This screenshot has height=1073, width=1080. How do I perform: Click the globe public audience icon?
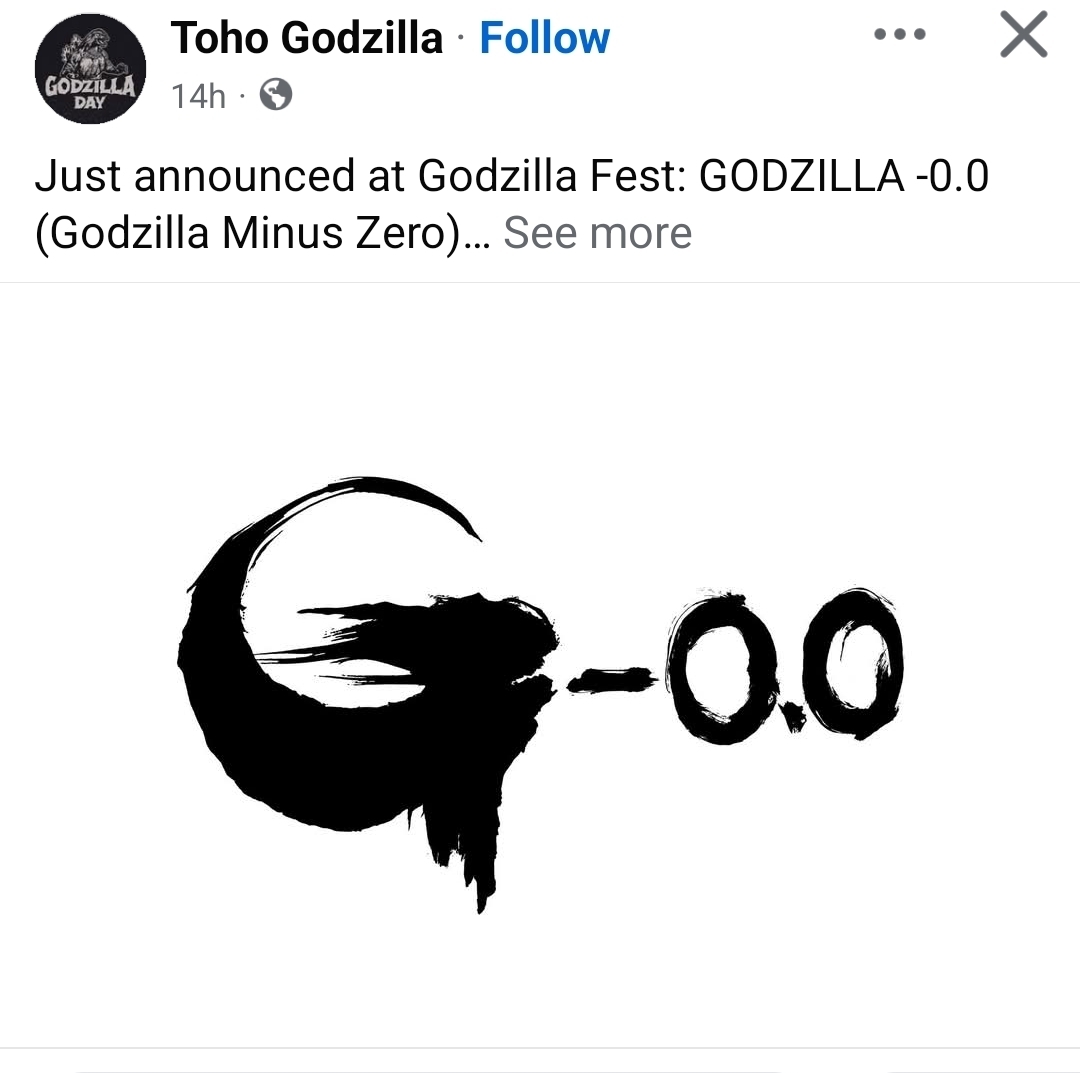pos(276,95)
